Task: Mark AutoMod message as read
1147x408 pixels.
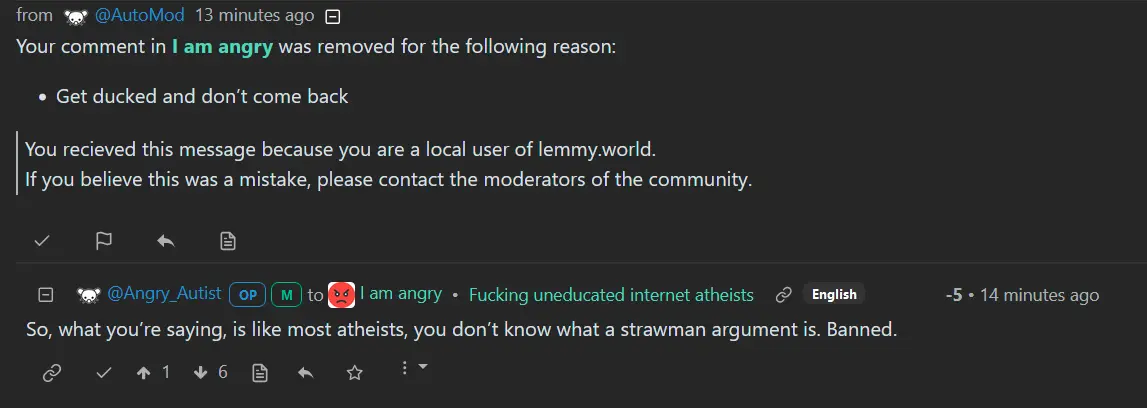Action: 42,241
